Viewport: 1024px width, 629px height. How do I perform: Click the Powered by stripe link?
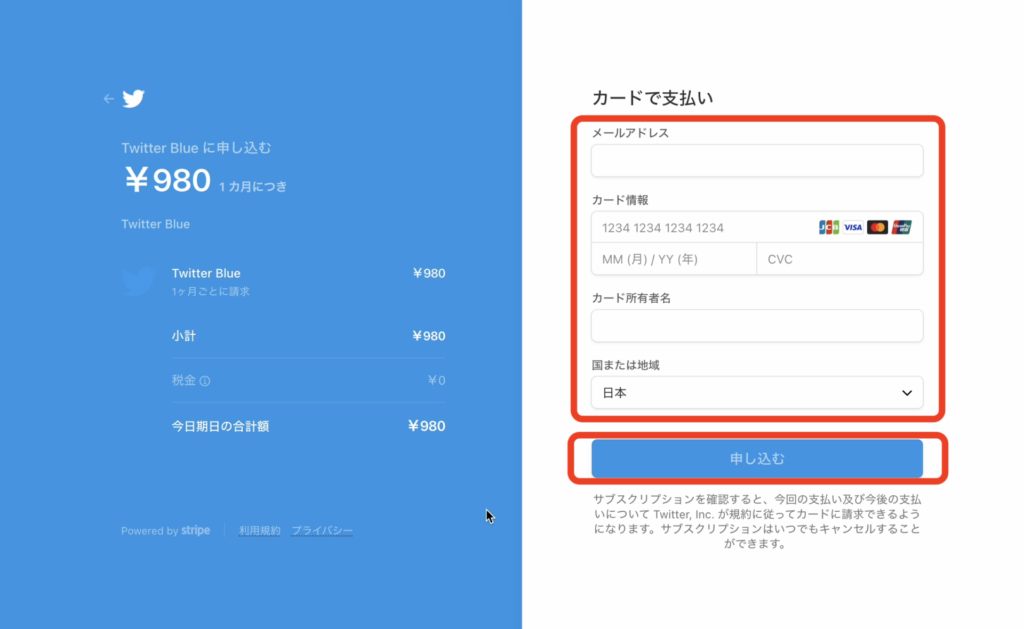point(166,530)
